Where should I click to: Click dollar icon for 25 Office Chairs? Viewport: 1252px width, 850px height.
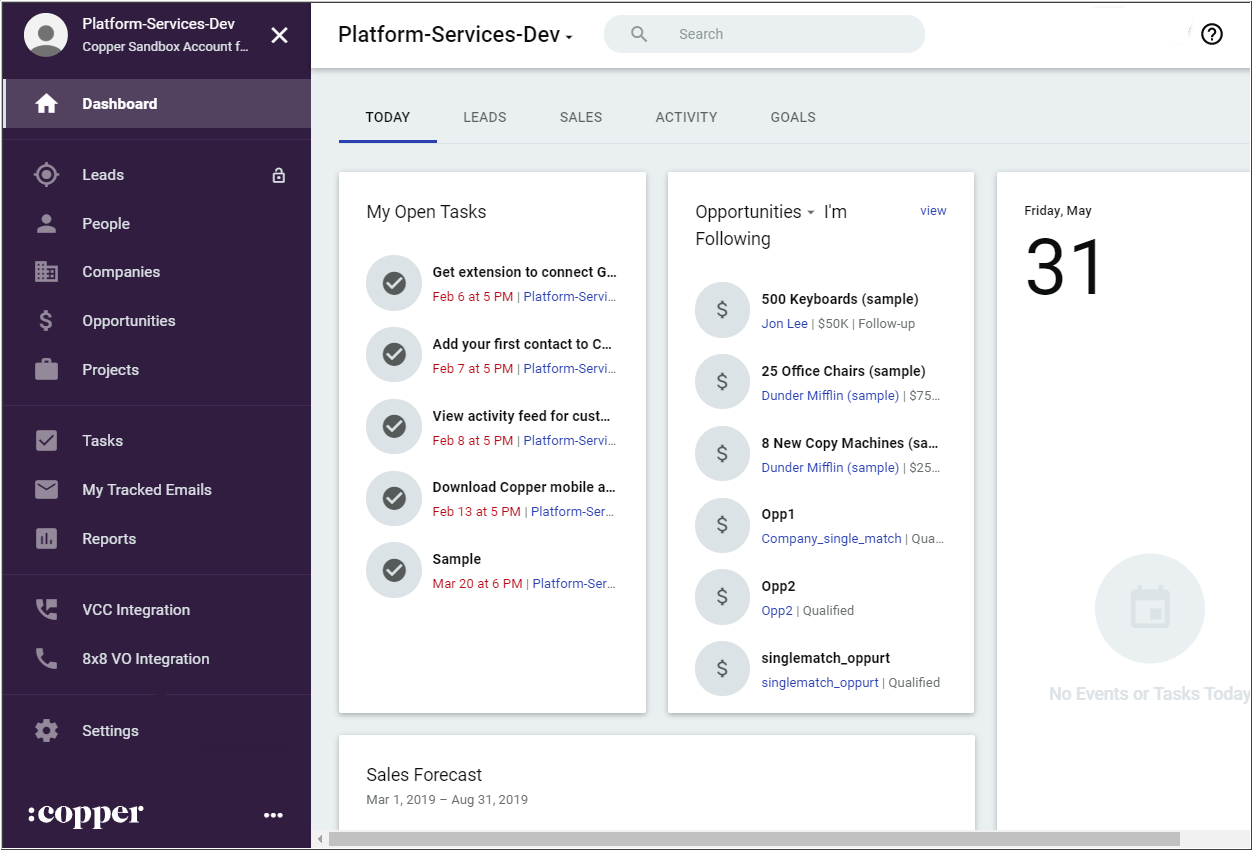(x=722, y=382)
